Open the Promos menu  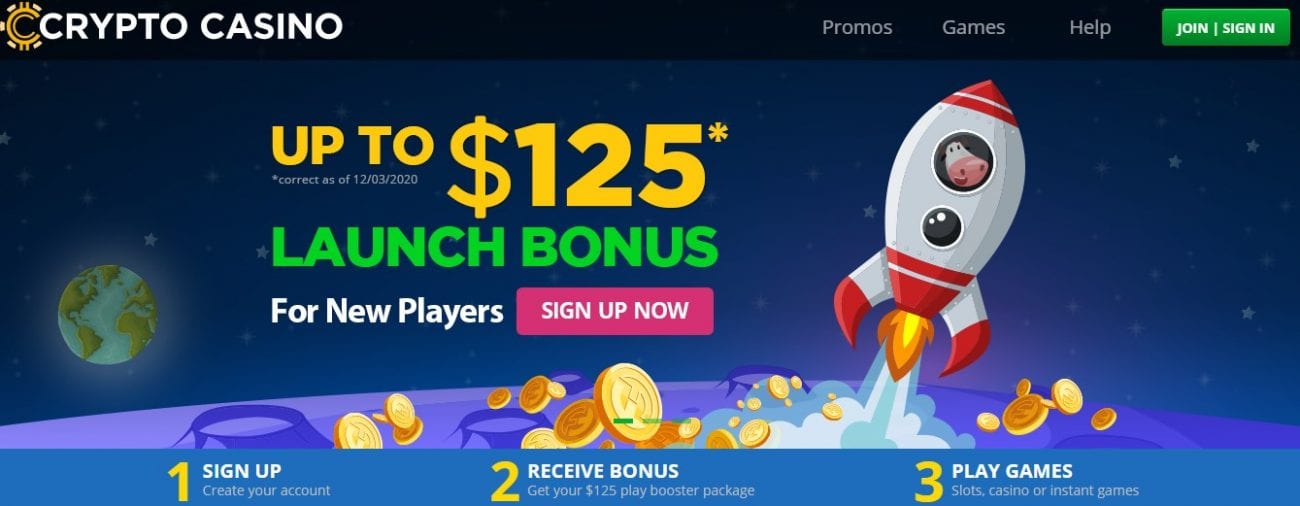(x=857, y=27)
